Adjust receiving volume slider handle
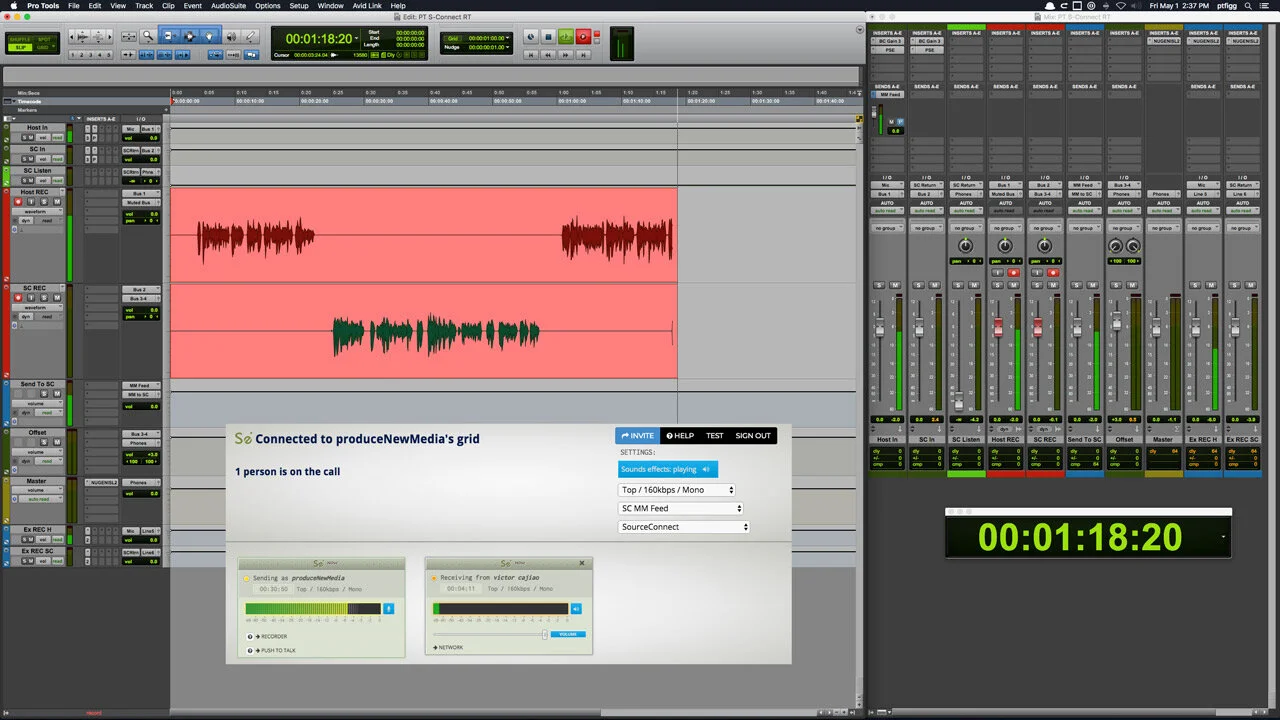1280x720 pixels. (545, 634)
